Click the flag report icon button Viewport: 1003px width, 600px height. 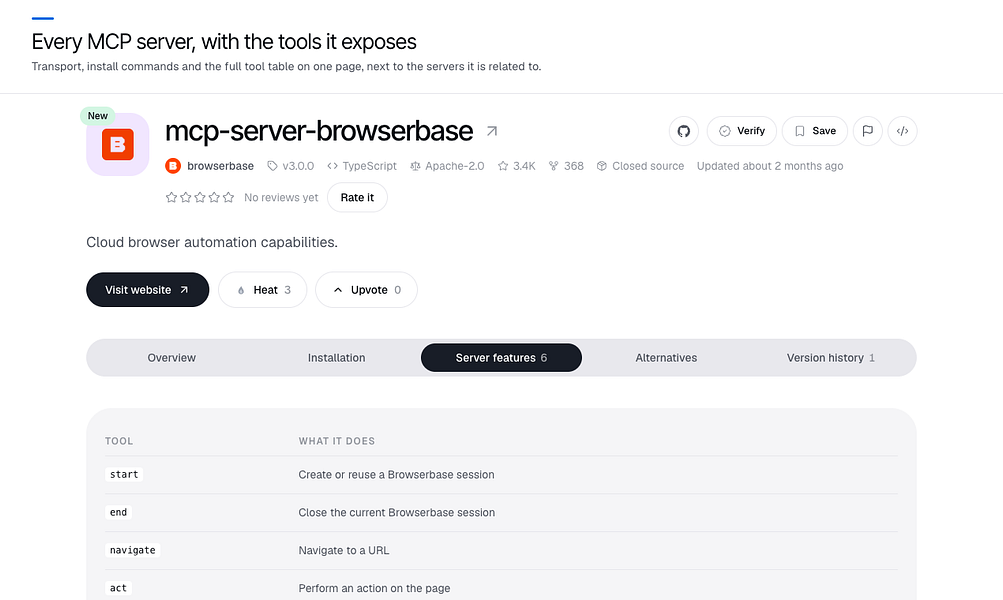tap(867, 131)
